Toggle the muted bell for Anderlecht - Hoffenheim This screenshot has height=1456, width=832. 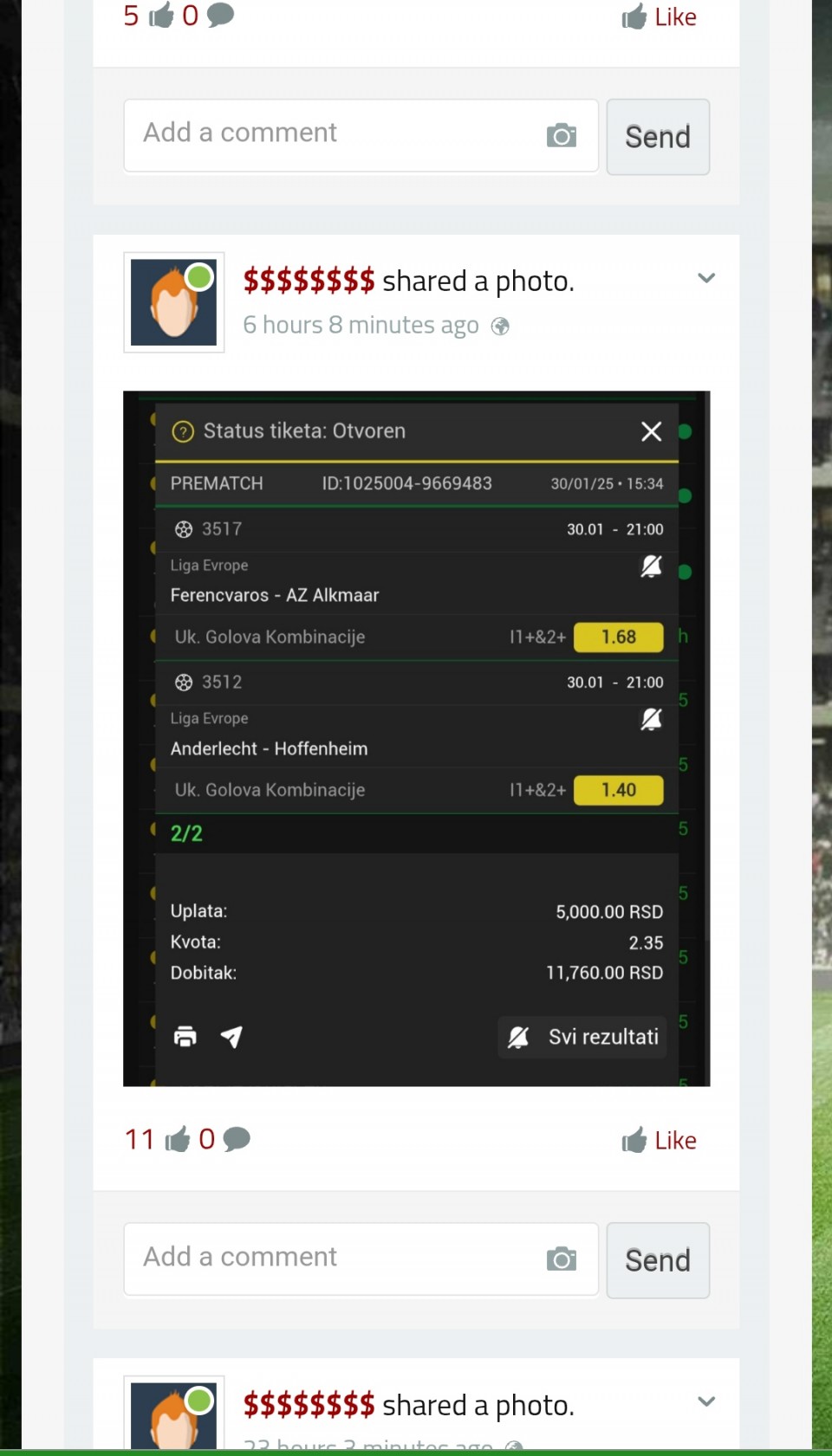click(651, 720)
